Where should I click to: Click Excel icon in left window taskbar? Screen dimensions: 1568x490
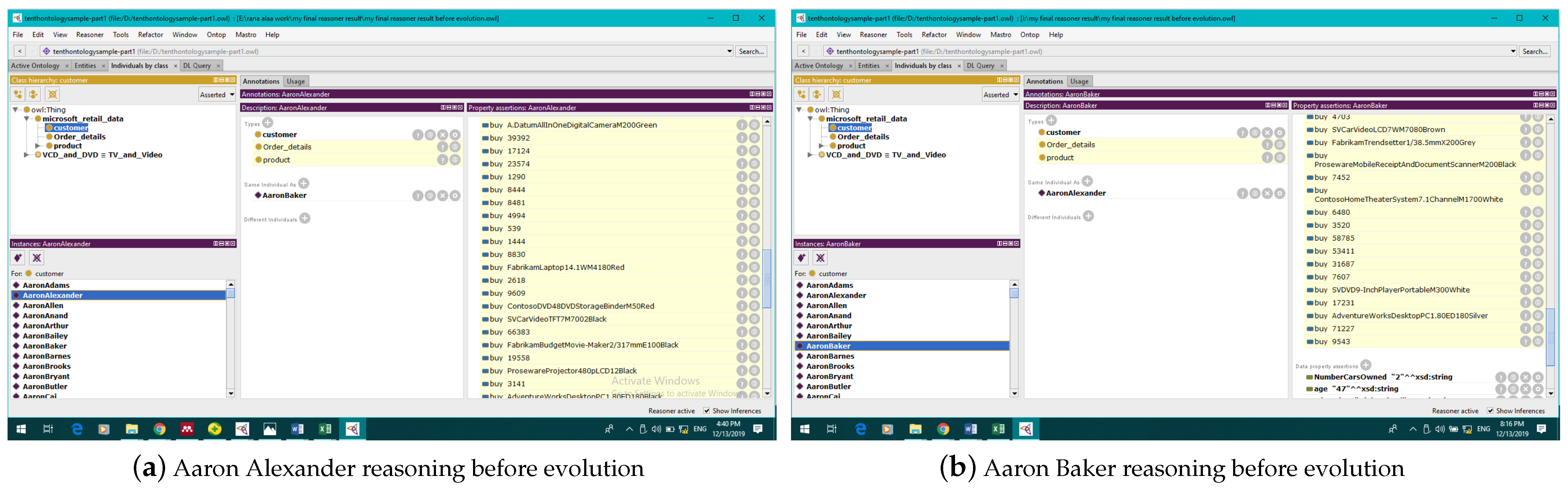click(x=324, y=429)
